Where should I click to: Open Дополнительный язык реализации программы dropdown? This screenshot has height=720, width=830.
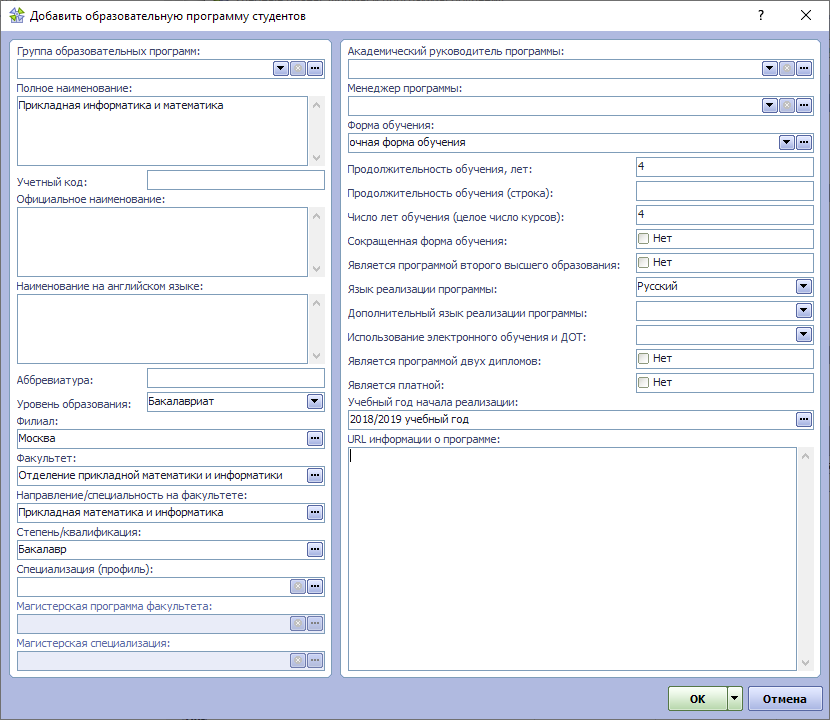(x=804, y=310)
